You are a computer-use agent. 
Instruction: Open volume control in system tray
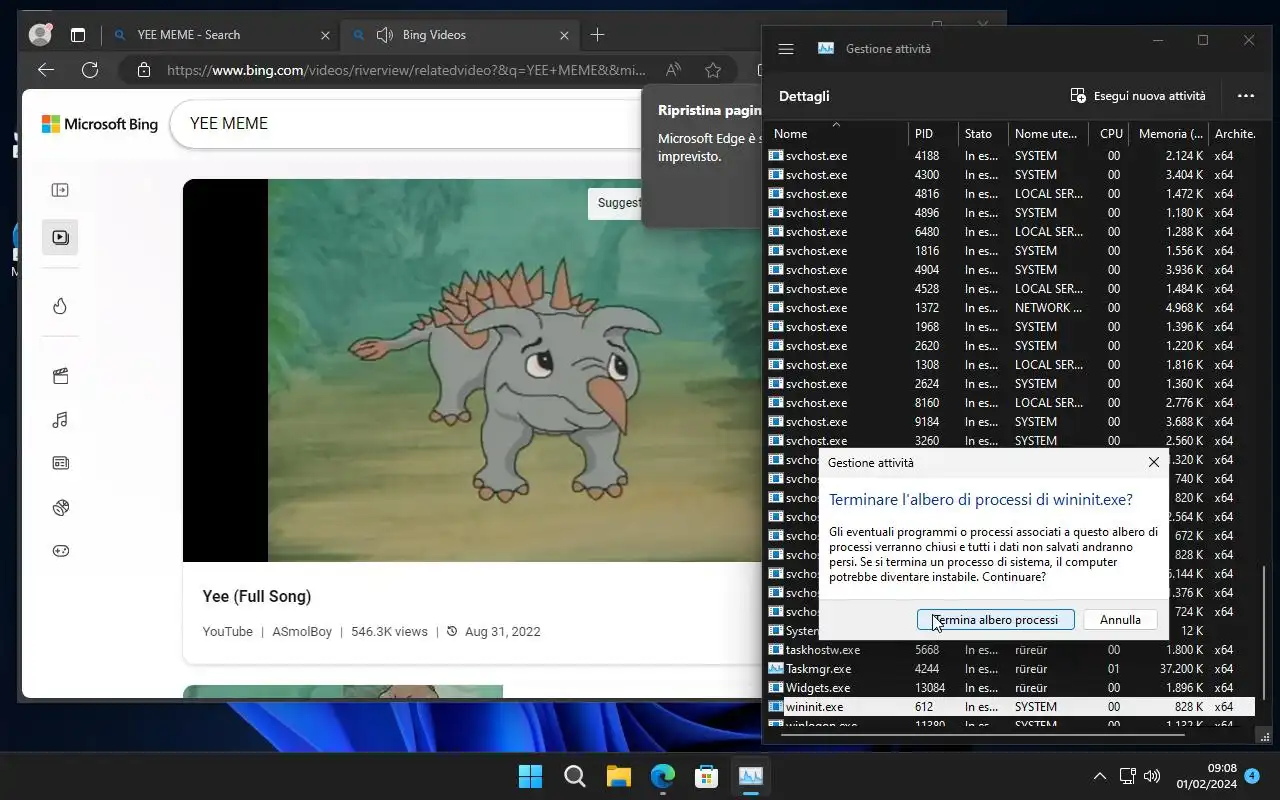[x=1152, y=776]
